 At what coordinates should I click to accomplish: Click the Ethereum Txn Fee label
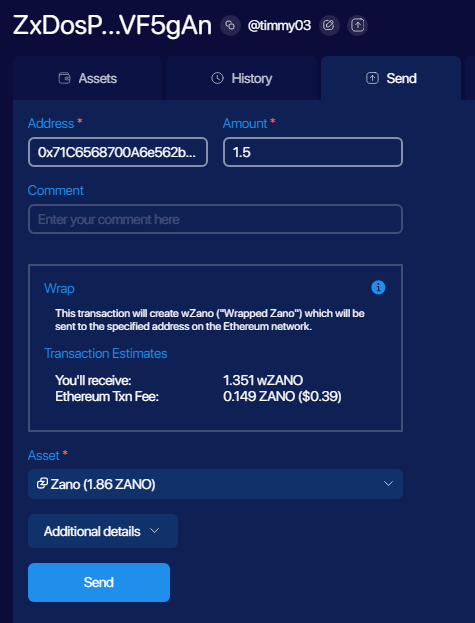click(107, 397)
